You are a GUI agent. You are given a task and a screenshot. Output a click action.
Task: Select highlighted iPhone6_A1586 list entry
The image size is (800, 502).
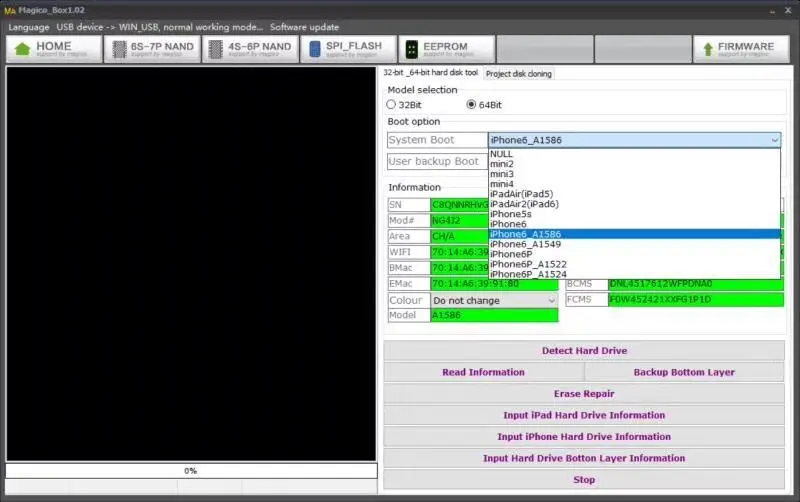[x=634, y=234]
